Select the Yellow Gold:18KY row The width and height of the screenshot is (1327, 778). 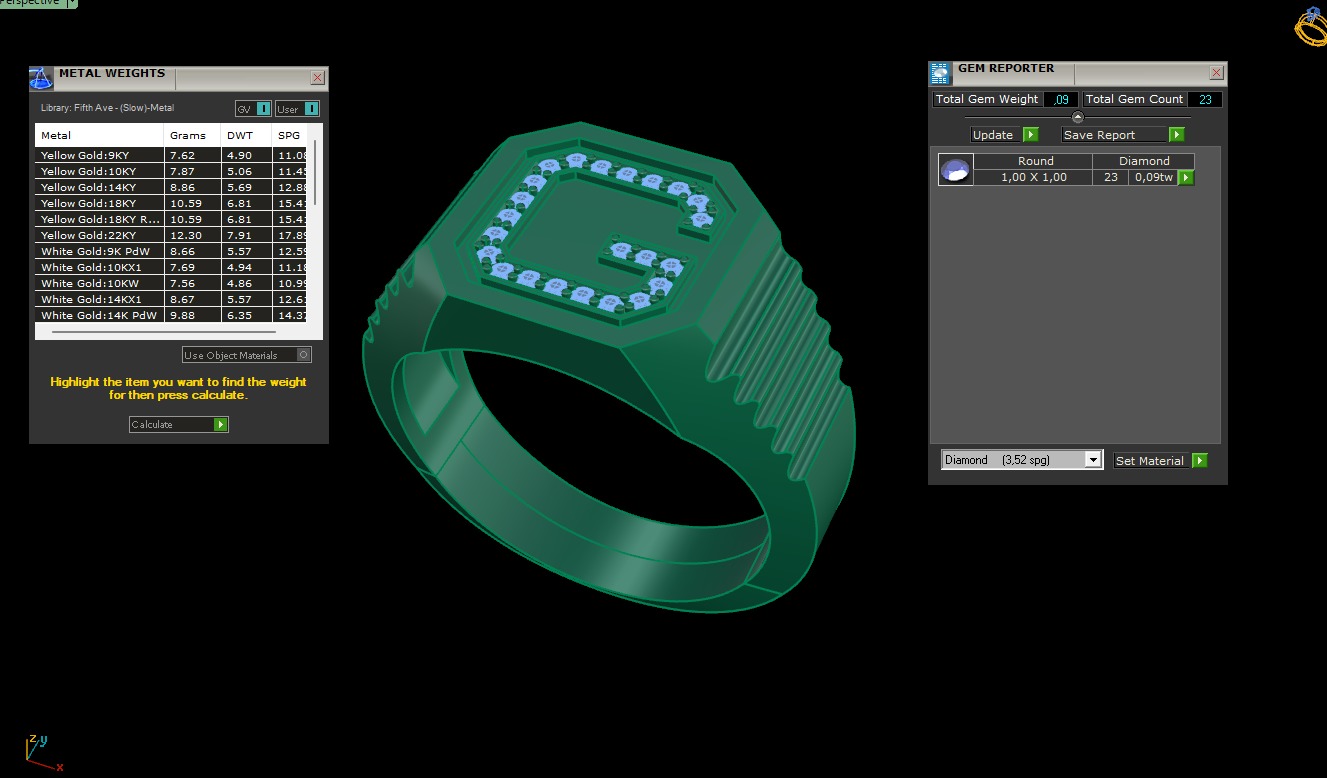pyautogui.click(x=171, y=203)
